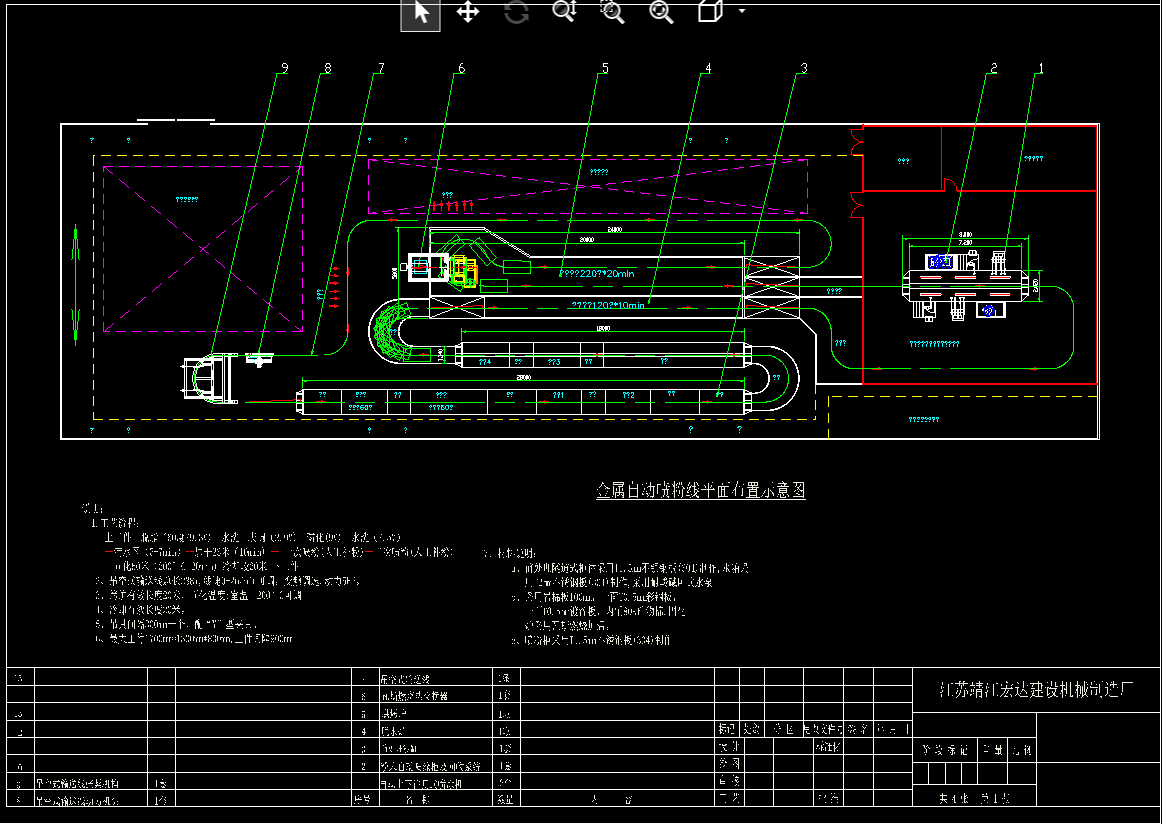Screen dimensions: 1162x824
Task: Select the callout number 9 label
Action: tap(285, 68)
